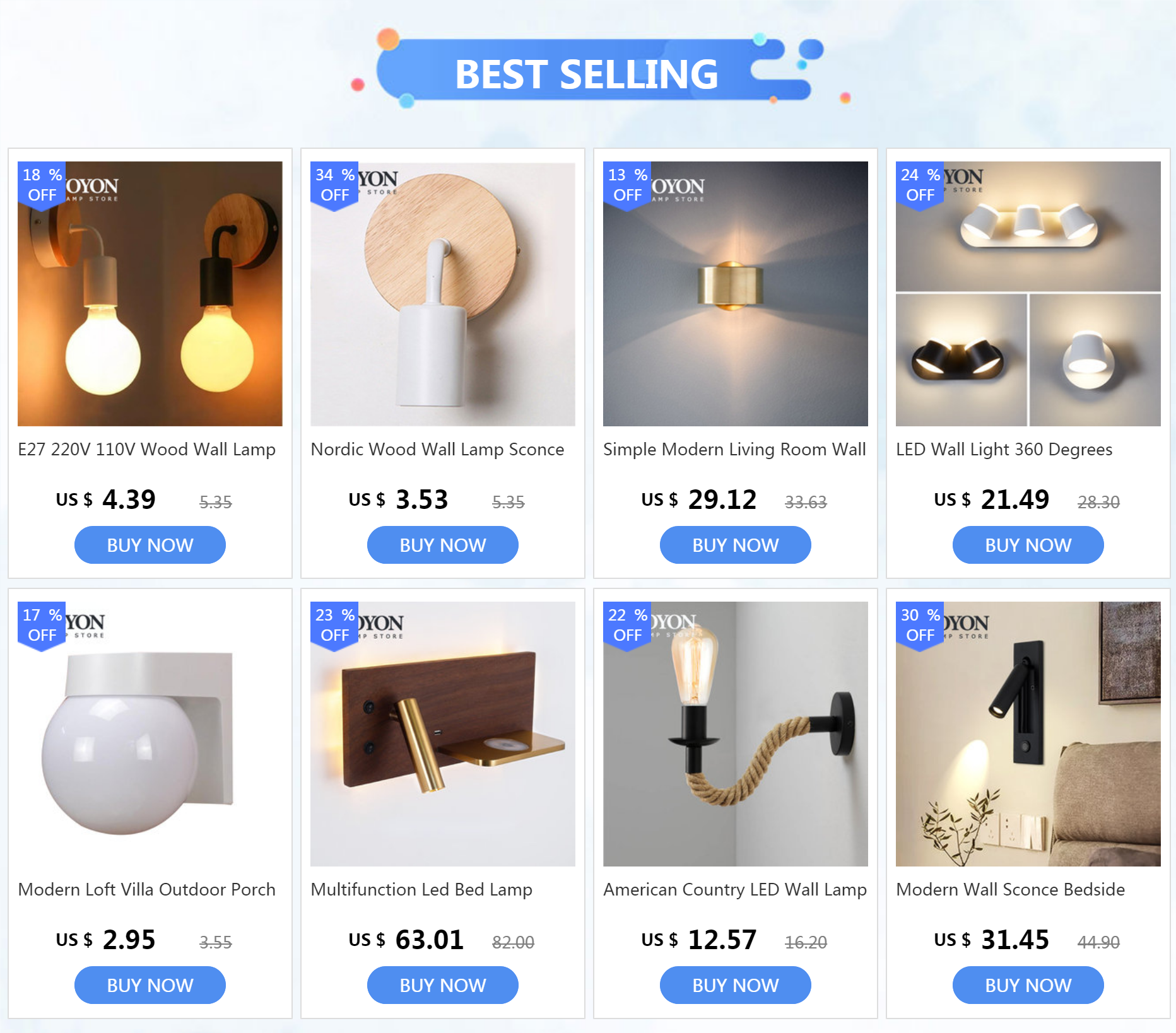Open the Multifunction Led Bed Lamp picture
Viewport: 1176px width, 1033px height.
pos(443,734)
